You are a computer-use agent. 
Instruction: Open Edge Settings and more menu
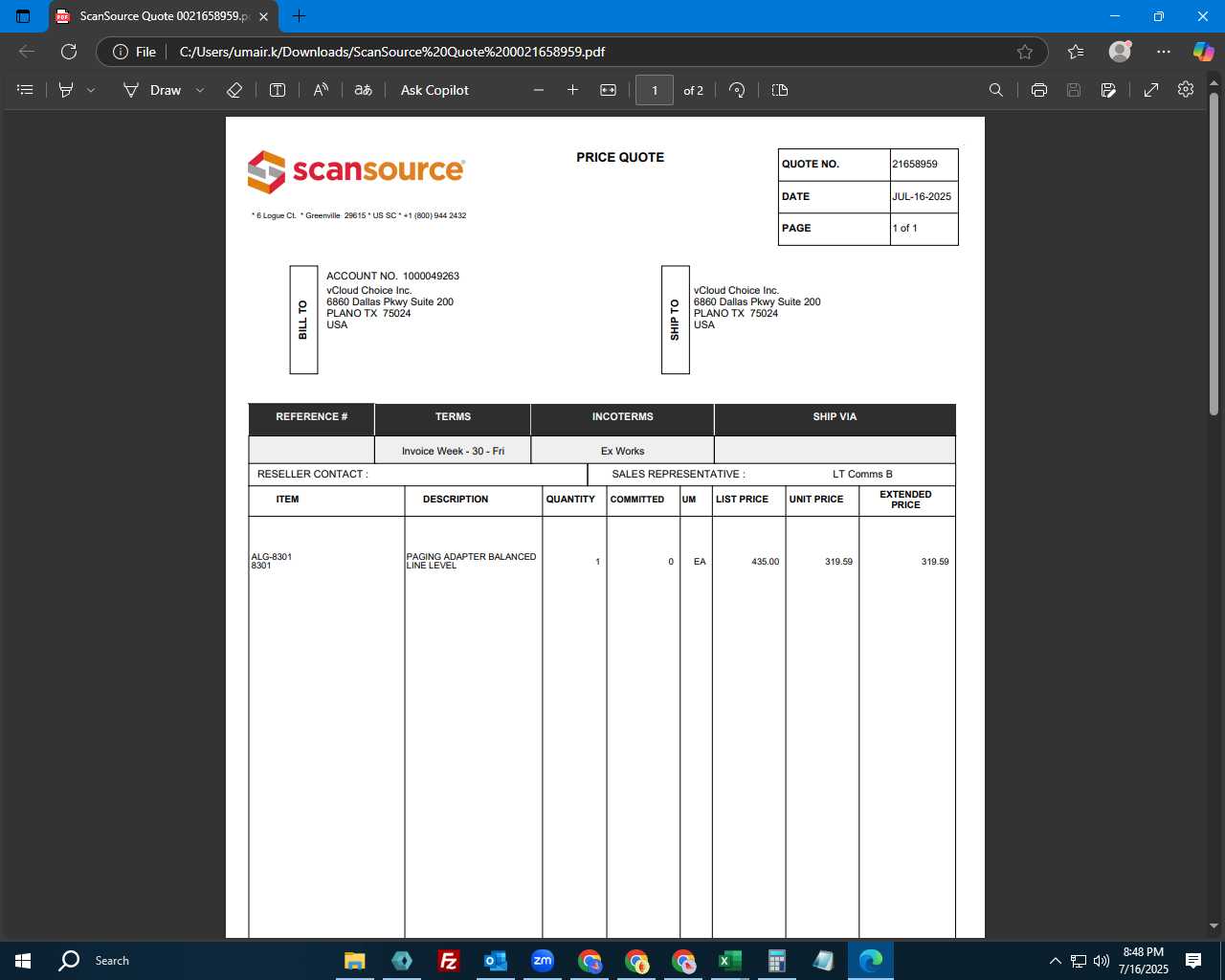point(1164,52)
